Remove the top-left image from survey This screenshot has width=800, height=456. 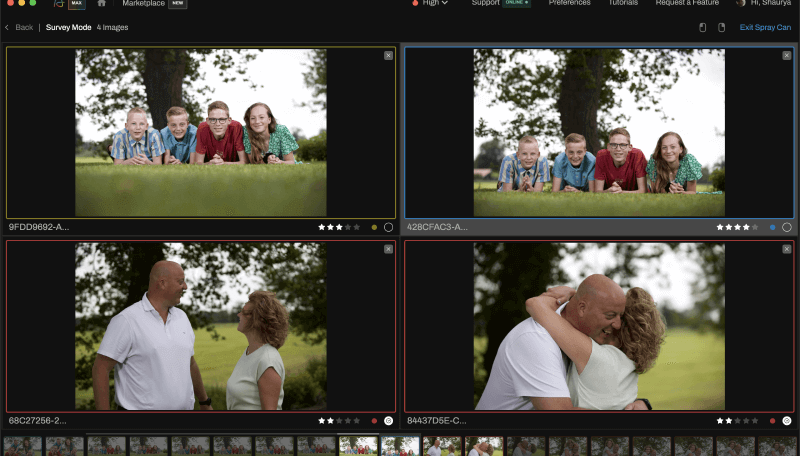coord(388,55)
